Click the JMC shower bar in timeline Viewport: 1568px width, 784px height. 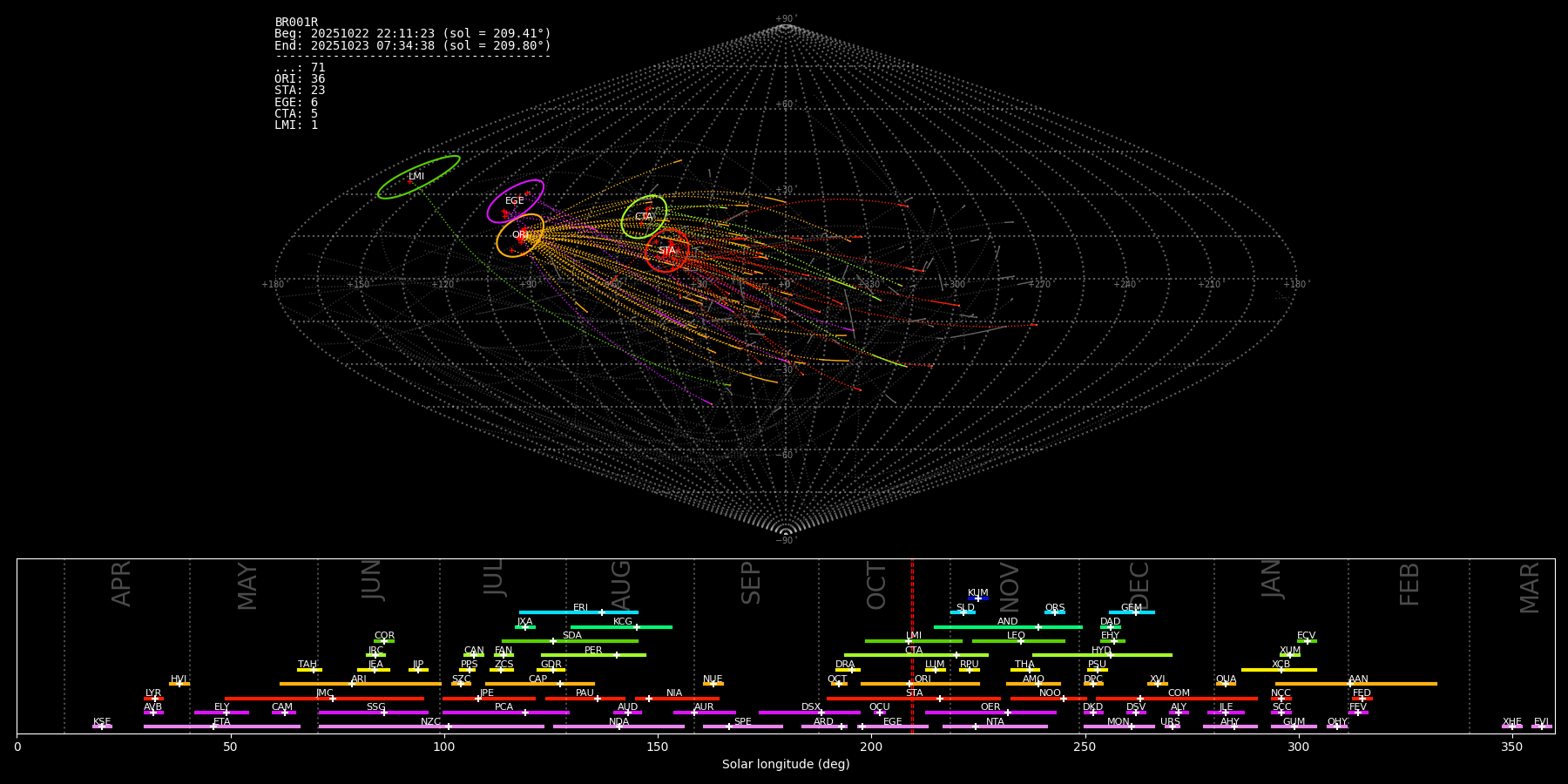pyautogui.click(x=325, y=699)
